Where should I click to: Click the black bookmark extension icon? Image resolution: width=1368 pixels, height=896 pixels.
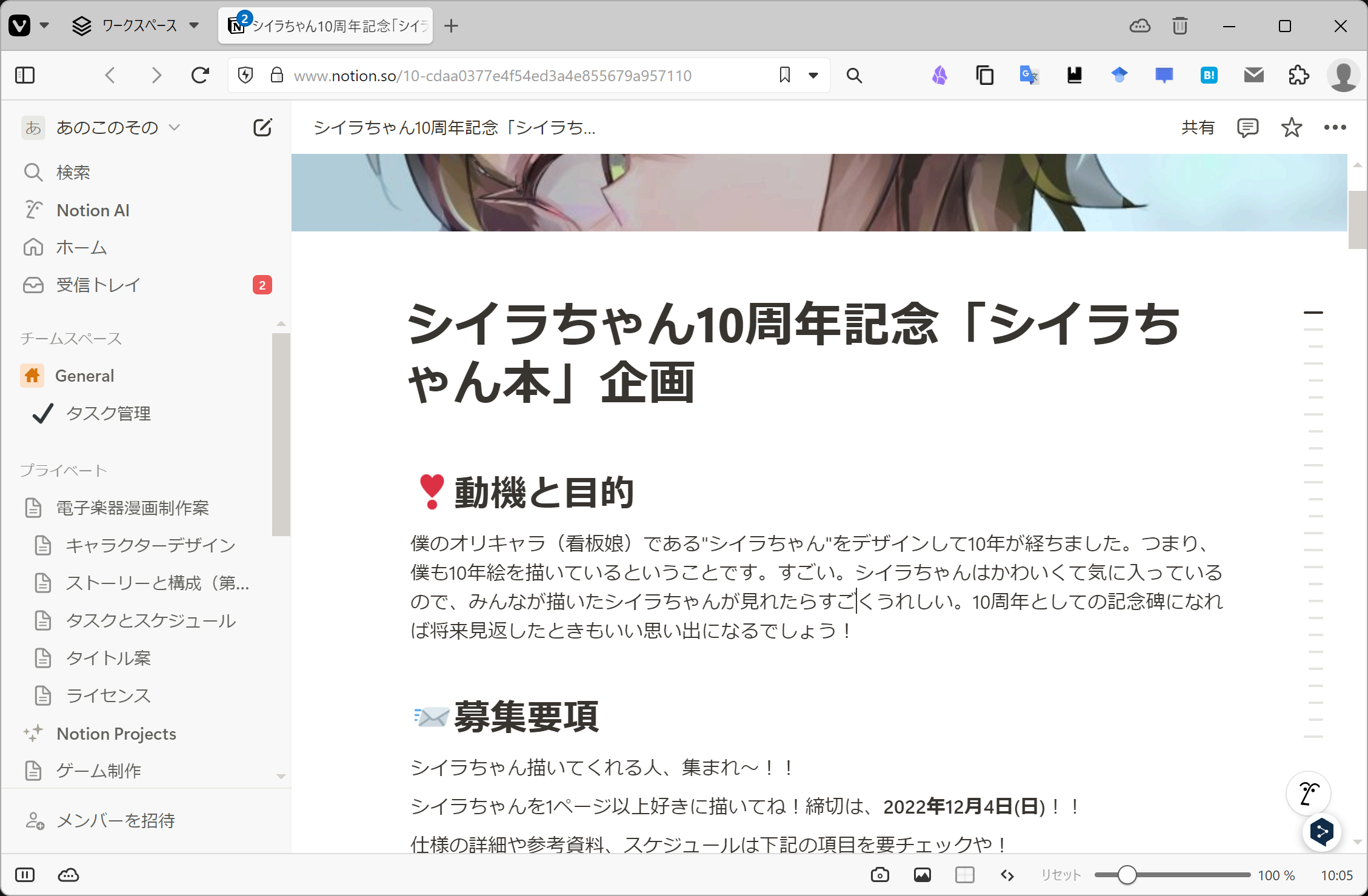pyautogui.click(x=1074, y=75)
